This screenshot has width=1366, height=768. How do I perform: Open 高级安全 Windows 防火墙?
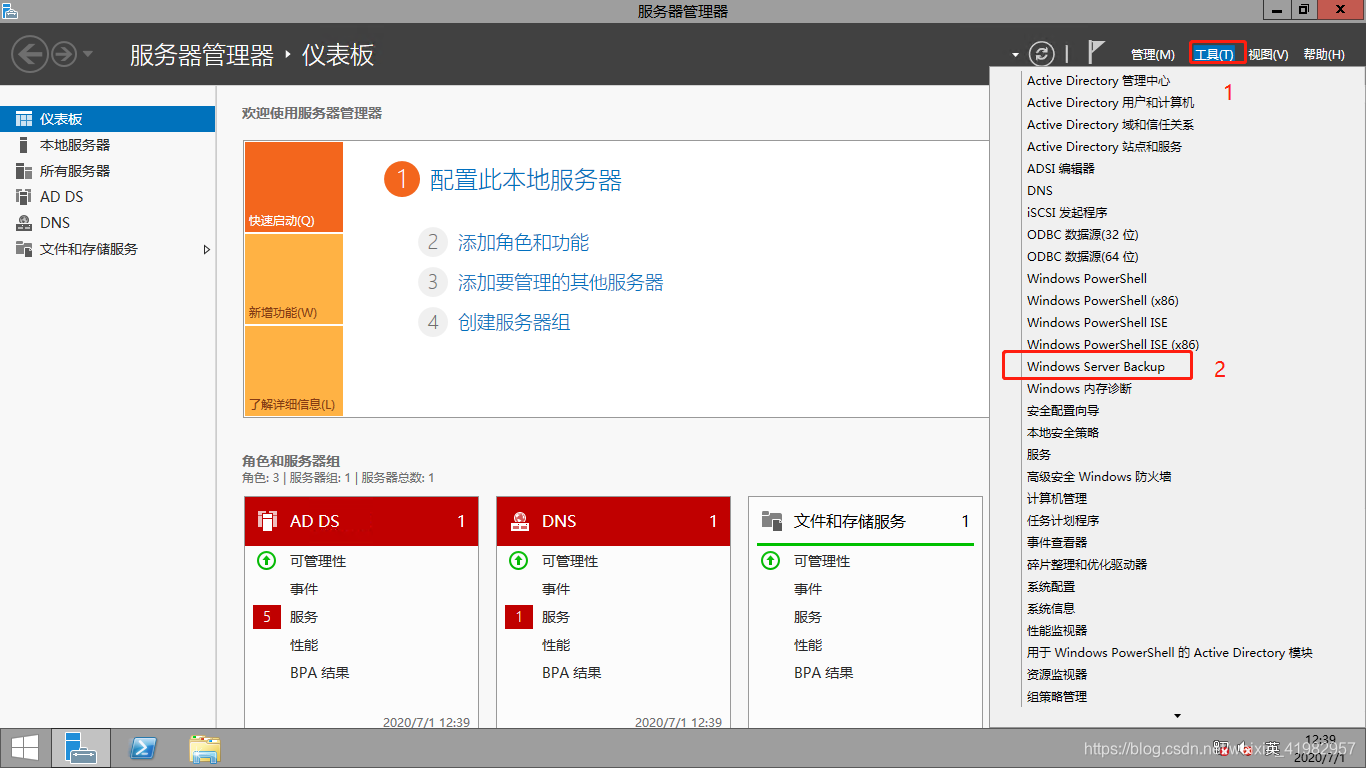(1099, 477)
